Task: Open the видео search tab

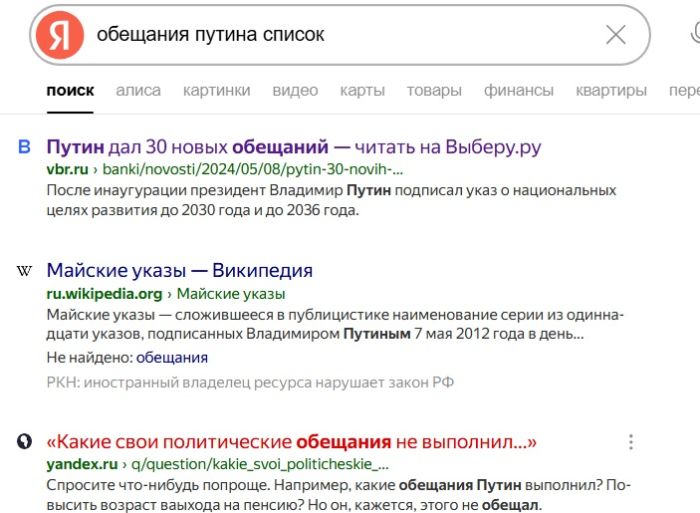Action: point(295,90)
